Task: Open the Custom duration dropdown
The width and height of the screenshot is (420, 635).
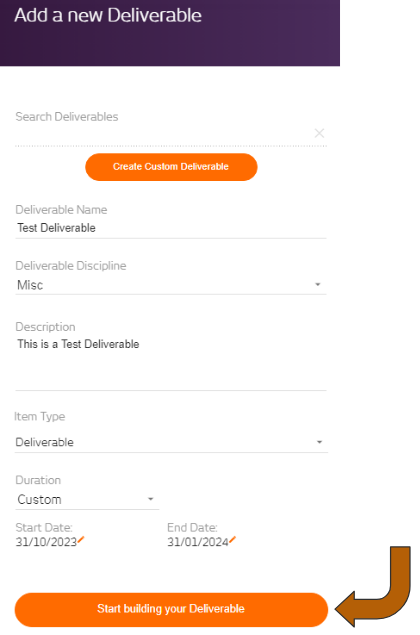Action: (x=87, y=499)
